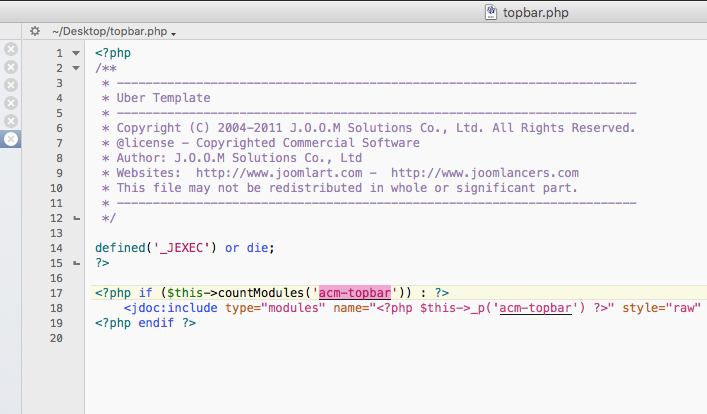
Task: Open the gear menu beside file path
Action: click(35, 31)
